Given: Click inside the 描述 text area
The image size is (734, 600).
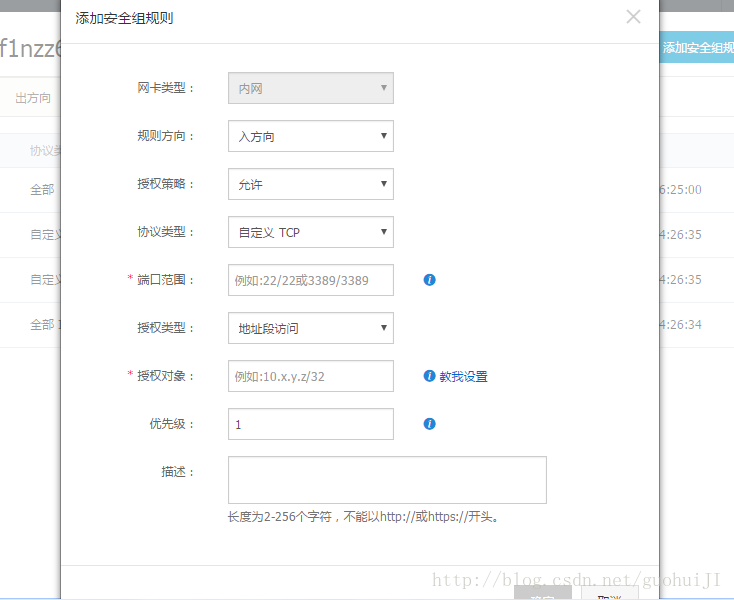Looking at the screenshot, I should tap(387, 480).
